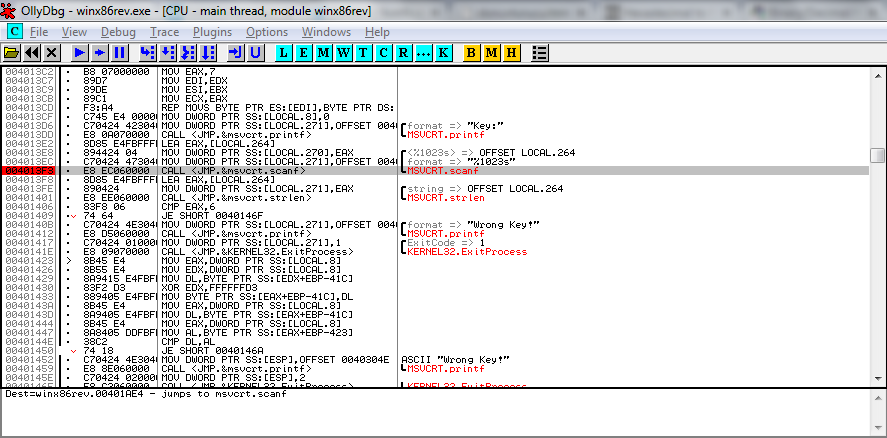The width and height of the screenshot is (887, 438).
Task: Select the XOR EDX,FFFFFFD3 instruction
Action: pyautogui.click(x=208, y=288)
